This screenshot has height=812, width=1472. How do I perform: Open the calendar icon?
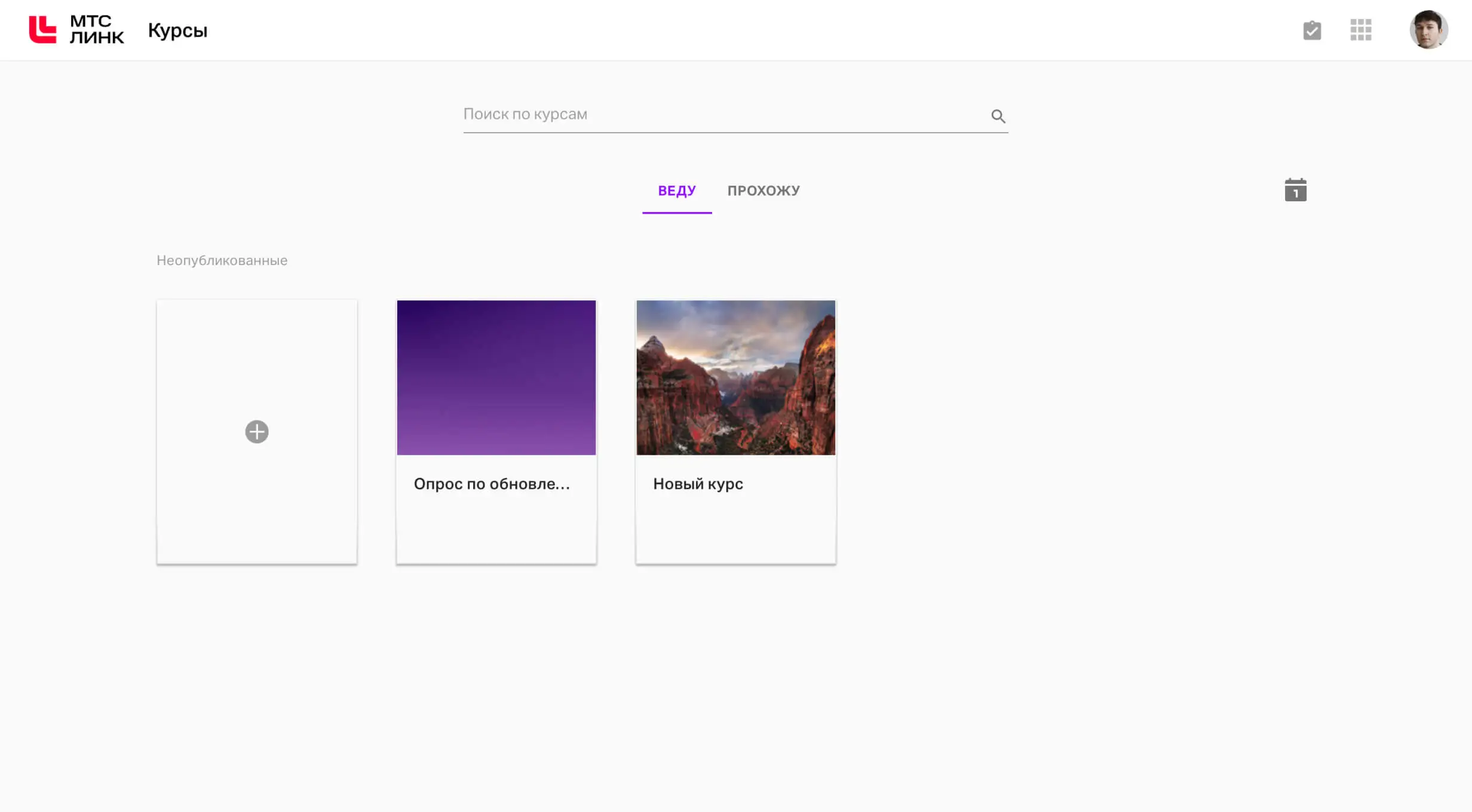(x=1295, y=190)
